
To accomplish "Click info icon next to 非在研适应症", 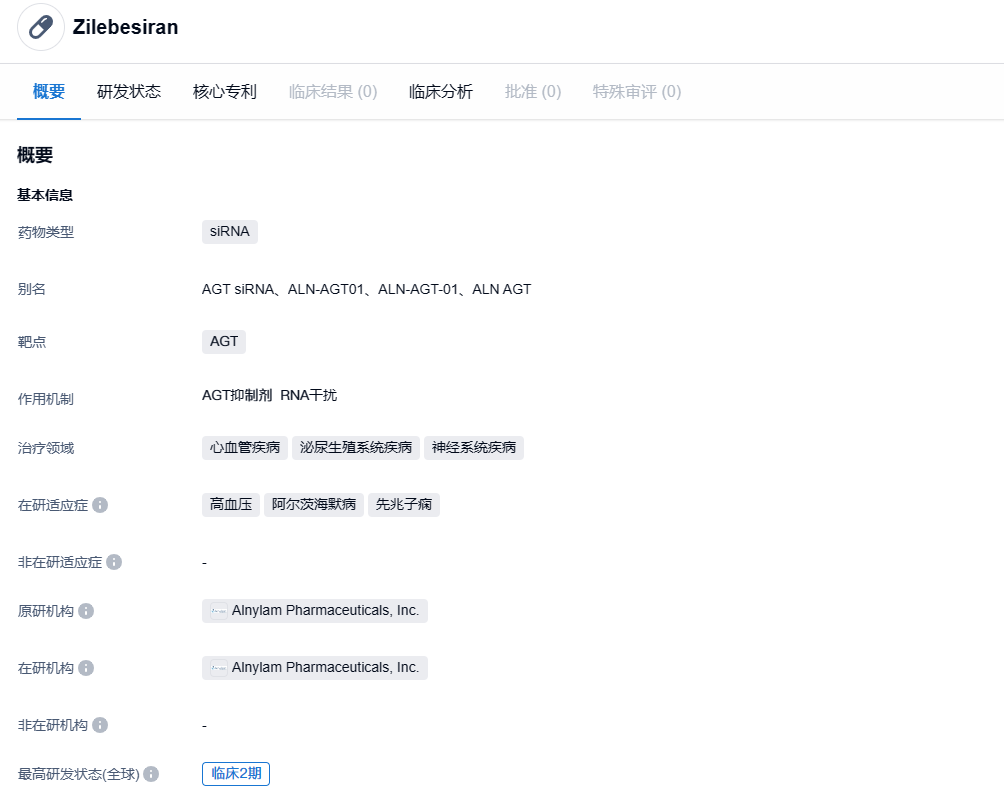I will [x=114, y=562].
